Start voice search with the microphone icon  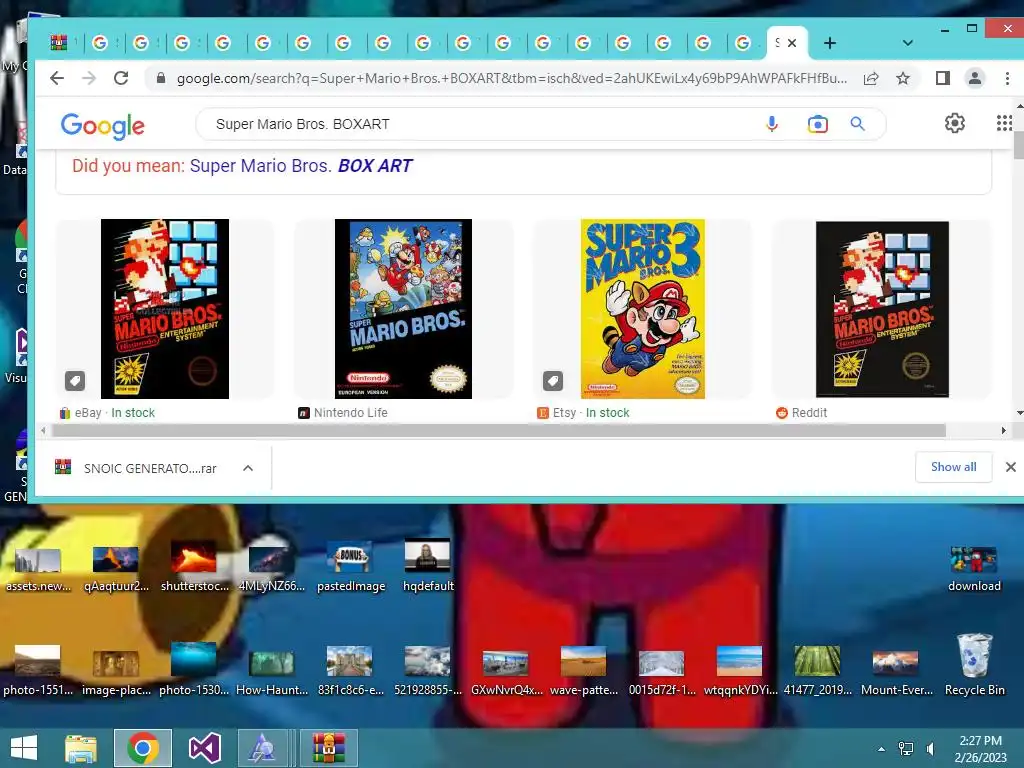click(x=772, y=124)
